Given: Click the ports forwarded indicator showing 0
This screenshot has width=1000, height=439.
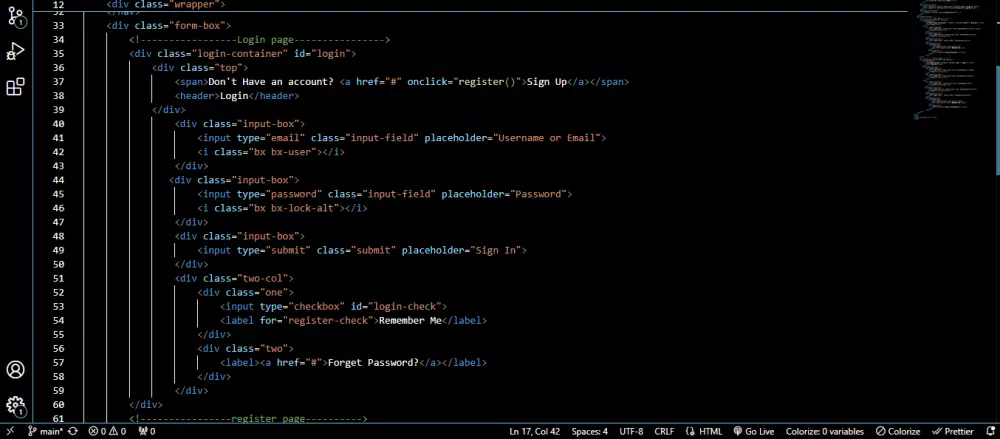Looking at the screenshot, I should pyautogui.click(x=147, y=431).
